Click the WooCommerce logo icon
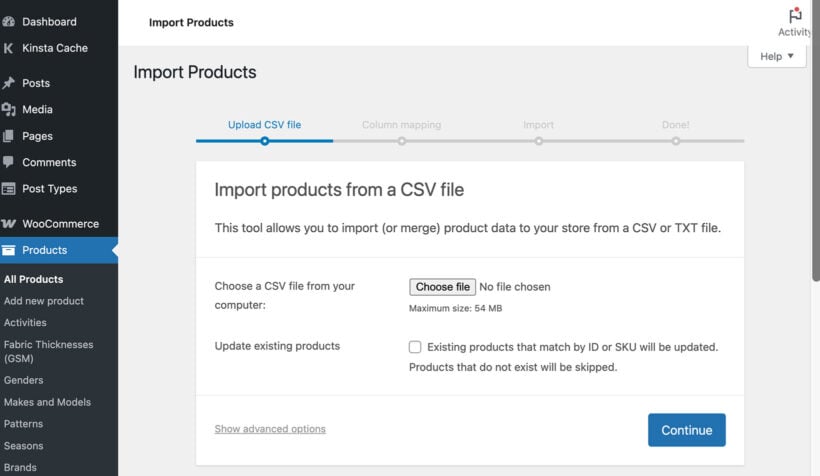The height and width of the screenshot is (476, 820). pos(9,224)
